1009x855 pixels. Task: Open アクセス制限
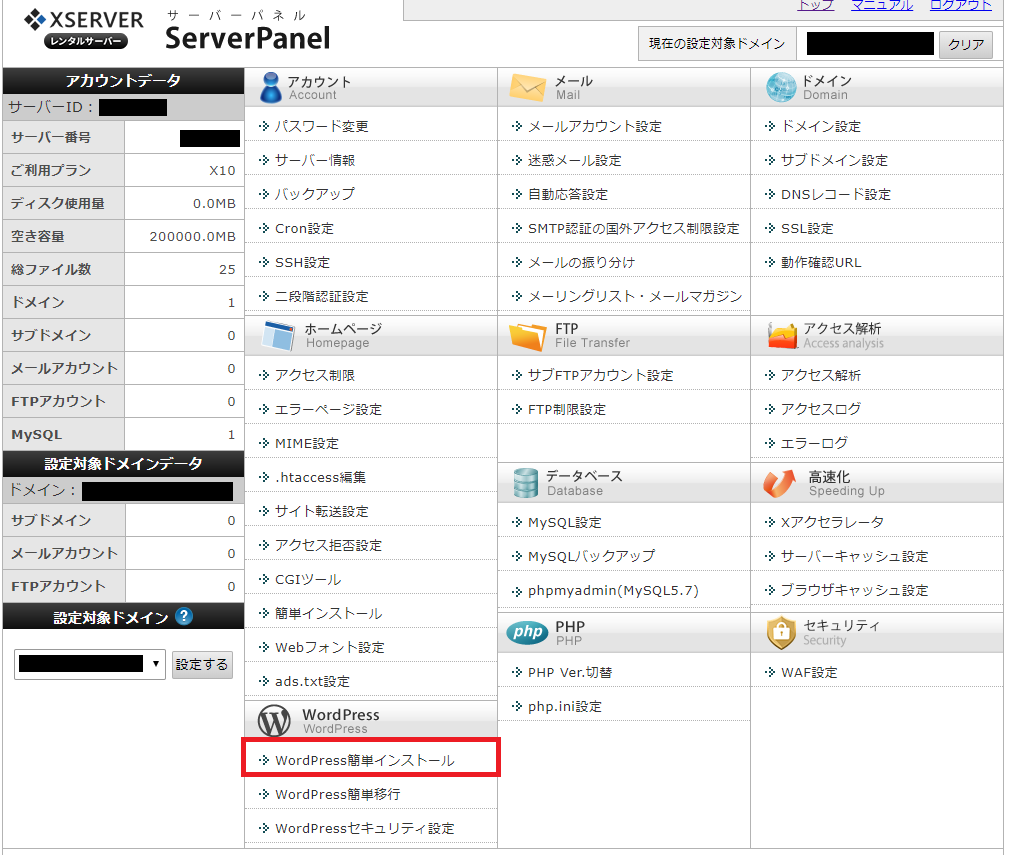[315, 375]
